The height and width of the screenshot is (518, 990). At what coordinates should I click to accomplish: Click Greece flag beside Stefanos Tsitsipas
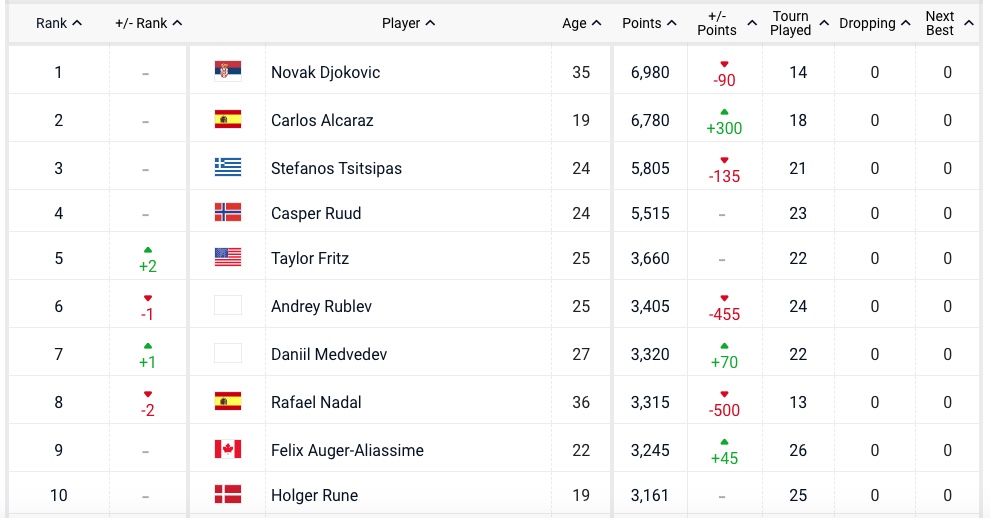coord(228,167)
